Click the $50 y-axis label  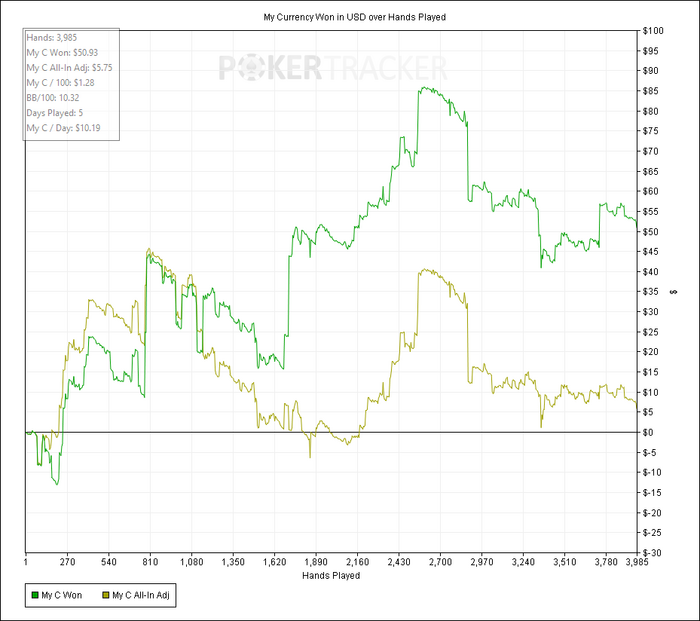(651, 232)
